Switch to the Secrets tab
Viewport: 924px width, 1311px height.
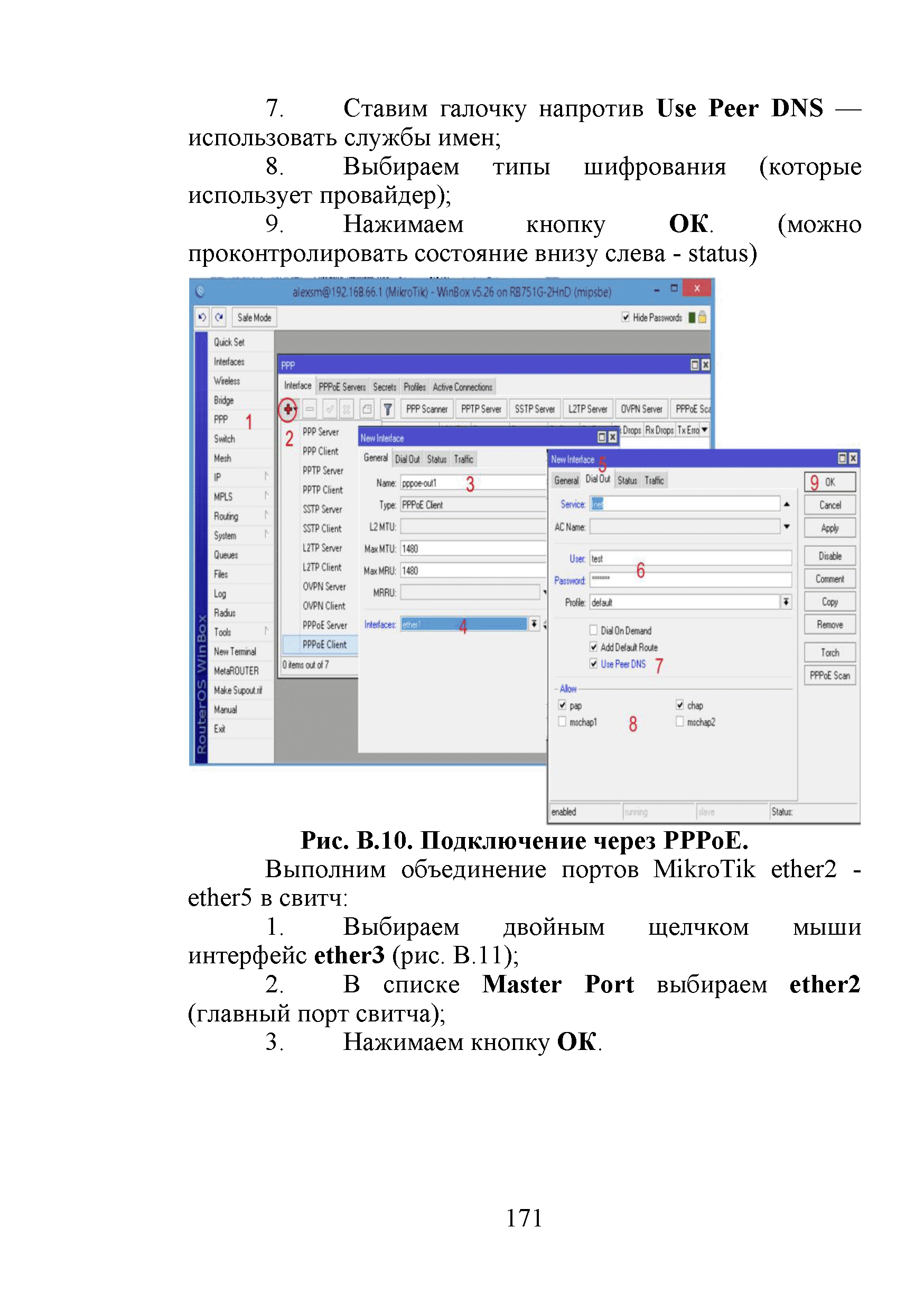pyautogui.click(x=385, y=387)
